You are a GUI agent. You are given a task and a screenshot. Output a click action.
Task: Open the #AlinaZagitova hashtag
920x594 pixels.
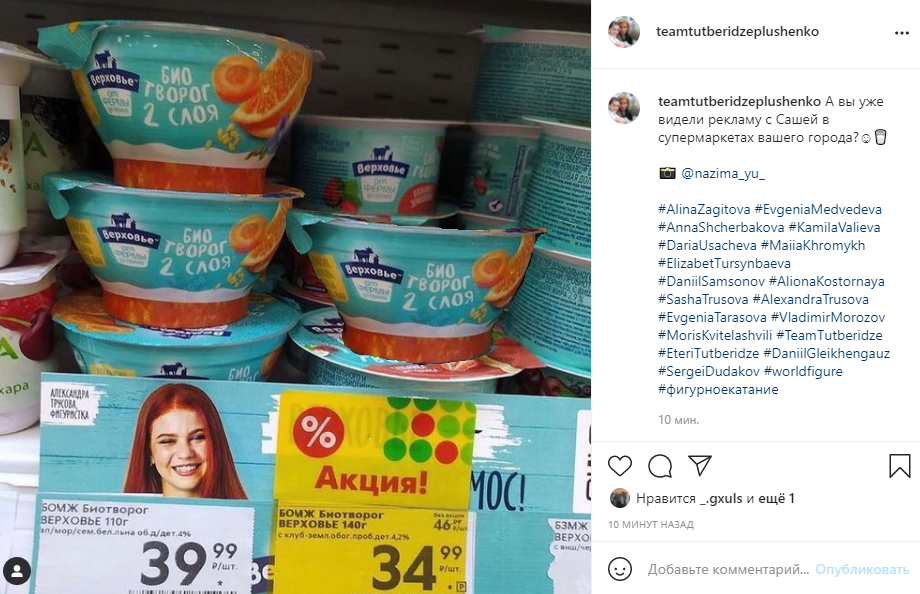point(704,210)
